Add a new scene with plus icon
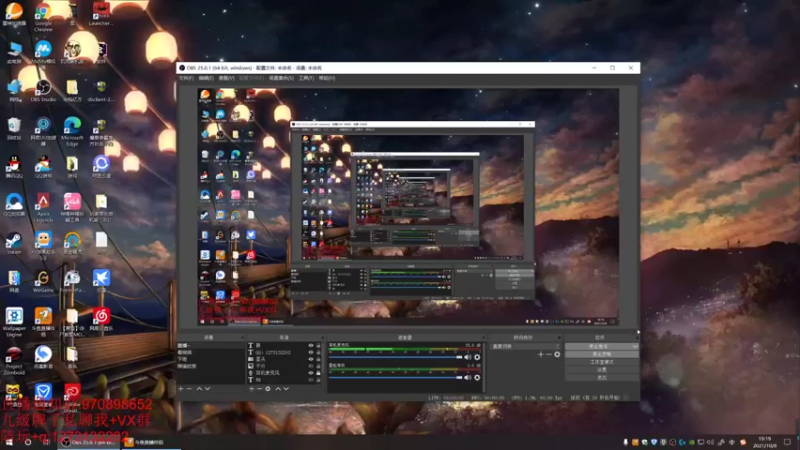 click(x=181, y=389)
